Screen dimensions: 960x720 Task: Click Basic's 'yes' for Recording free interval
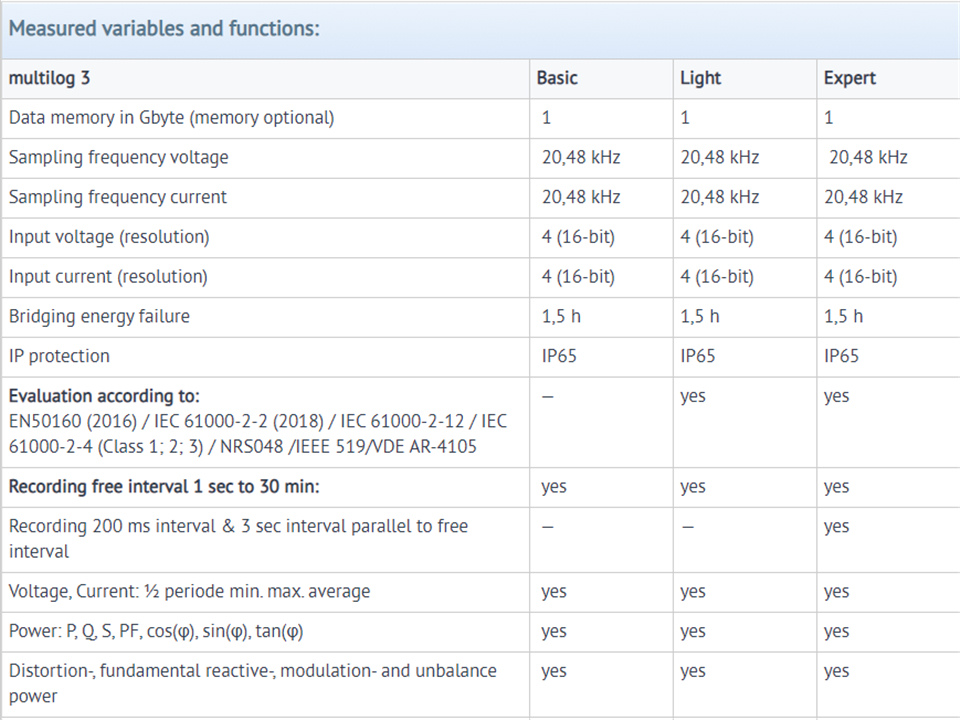tap(554, 487)
